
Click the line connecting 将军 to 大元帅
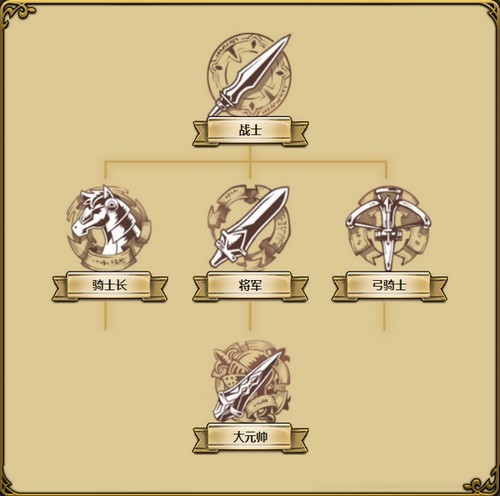(x=250, y=315)
